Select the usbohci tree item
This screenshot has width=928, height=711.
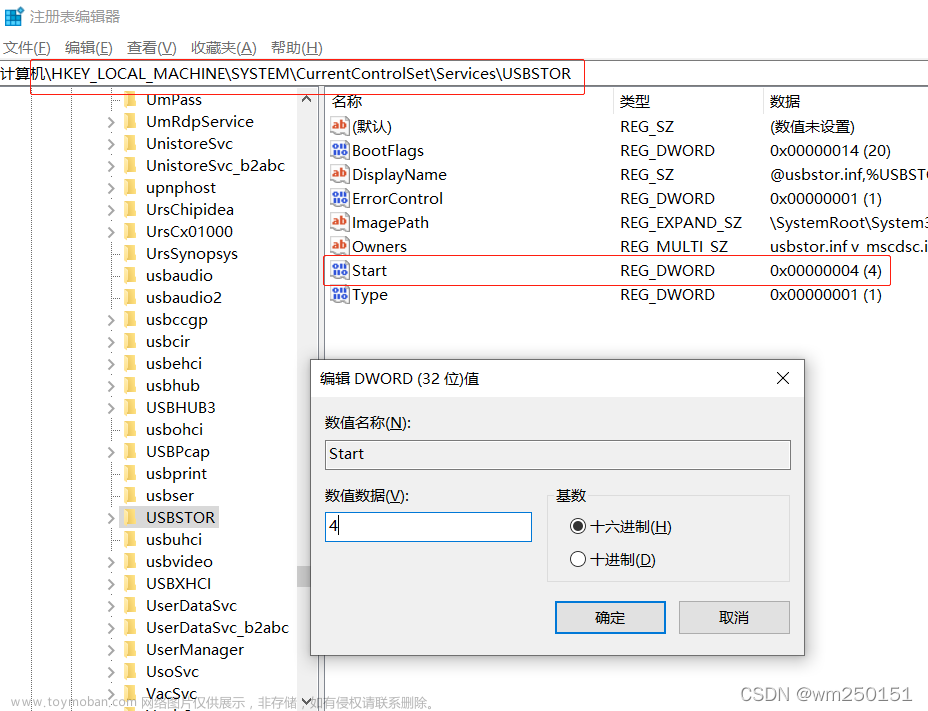174,429
